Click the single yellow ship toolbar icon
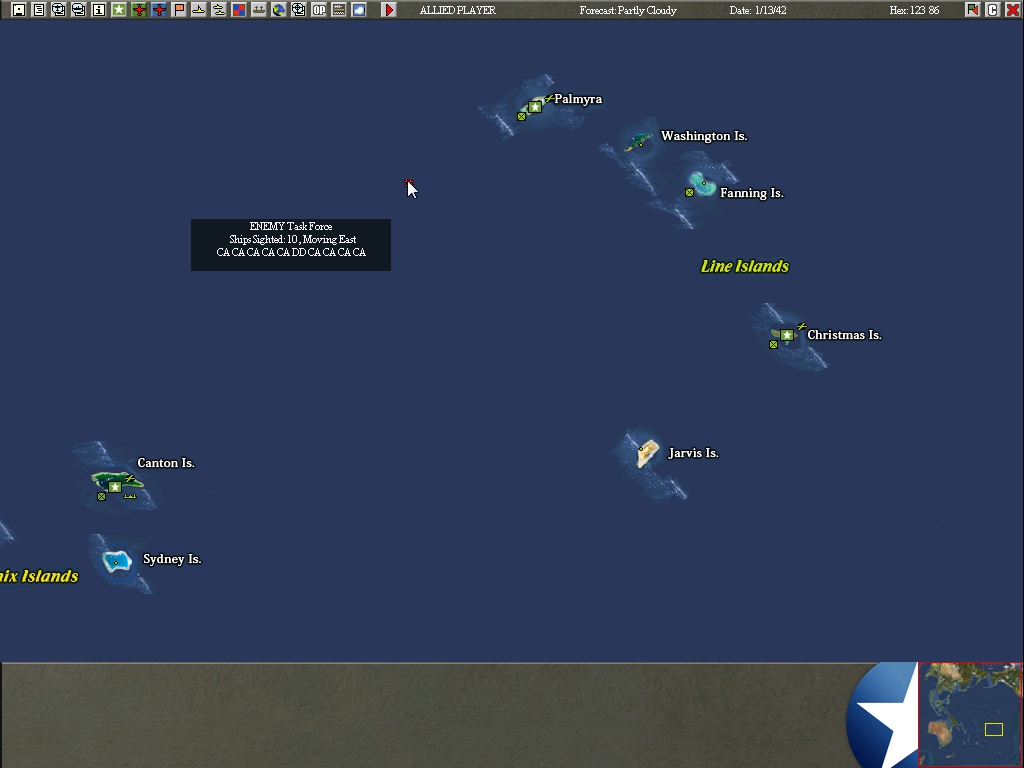 [199, 10]
